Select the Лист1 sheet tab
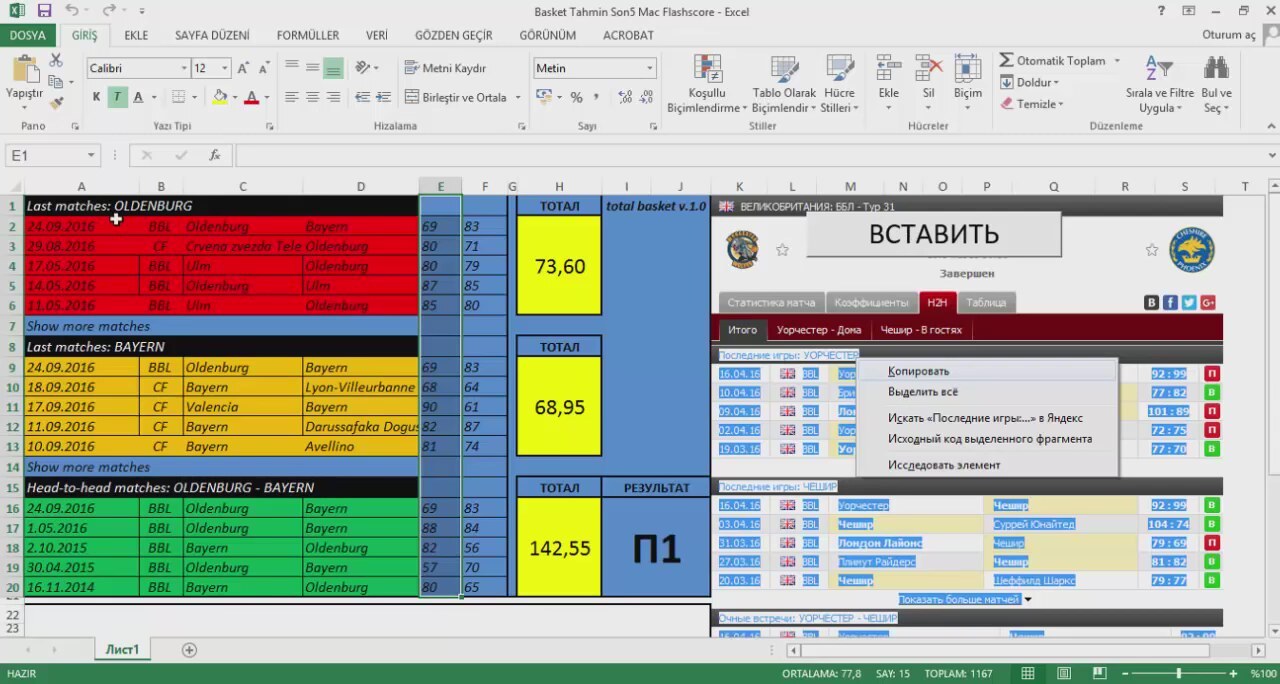 click(122, 650)
